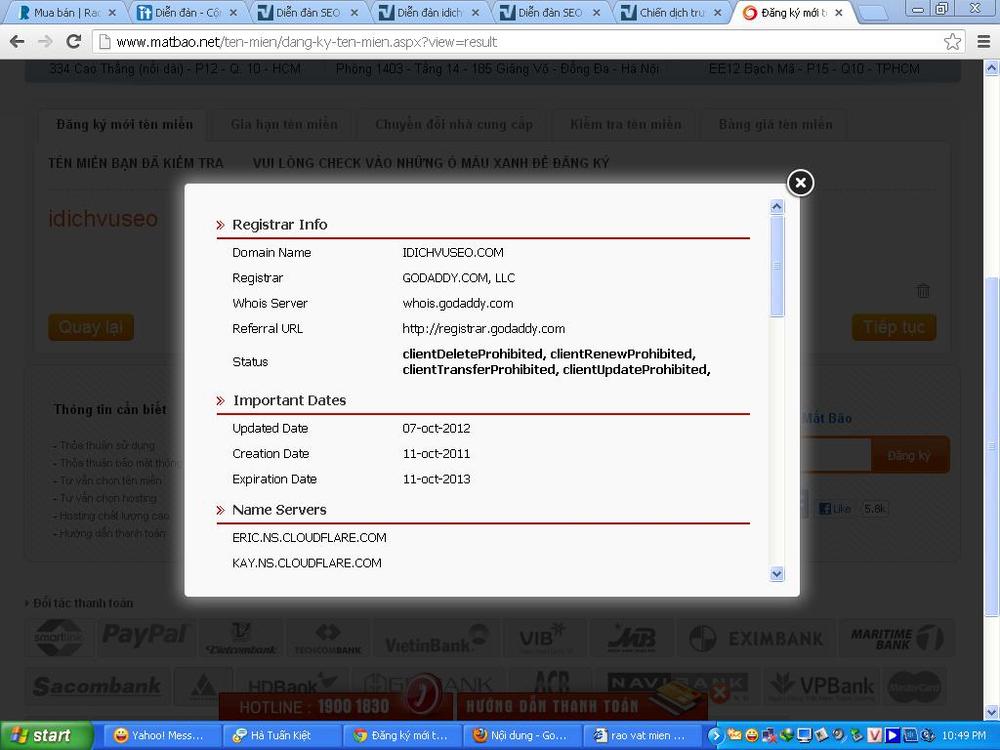The image size is (1000, 750).
Task: Click the Yahoo Messenger smiley tray icon
Action: pyautogui.click(x=752, y=735)
